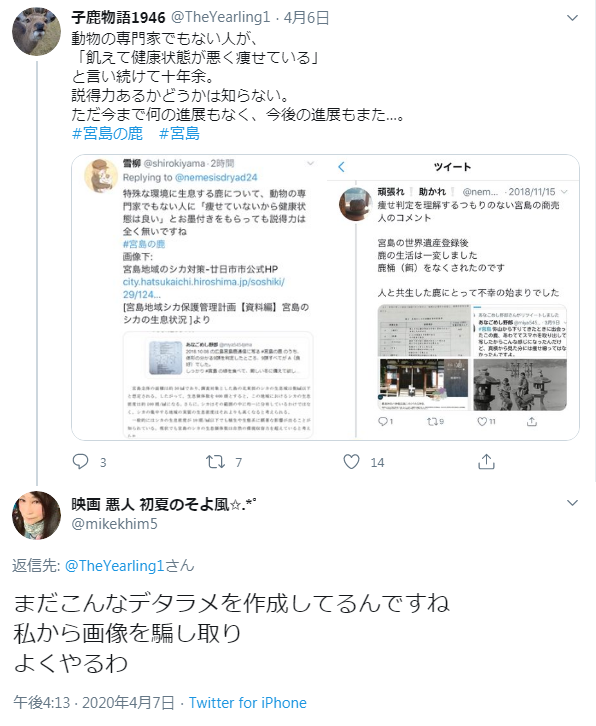Screen dimensions: 596x726
Task: Reply to the 子鹿物語1946 tweet
Action: [81, 462]
